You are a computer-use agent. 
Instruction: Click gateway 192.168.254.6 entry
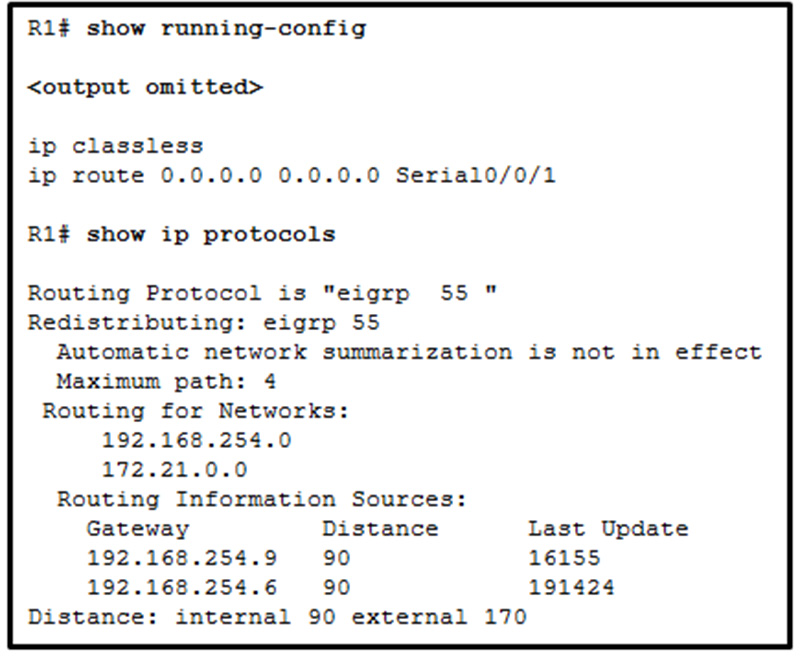point(182,588)
